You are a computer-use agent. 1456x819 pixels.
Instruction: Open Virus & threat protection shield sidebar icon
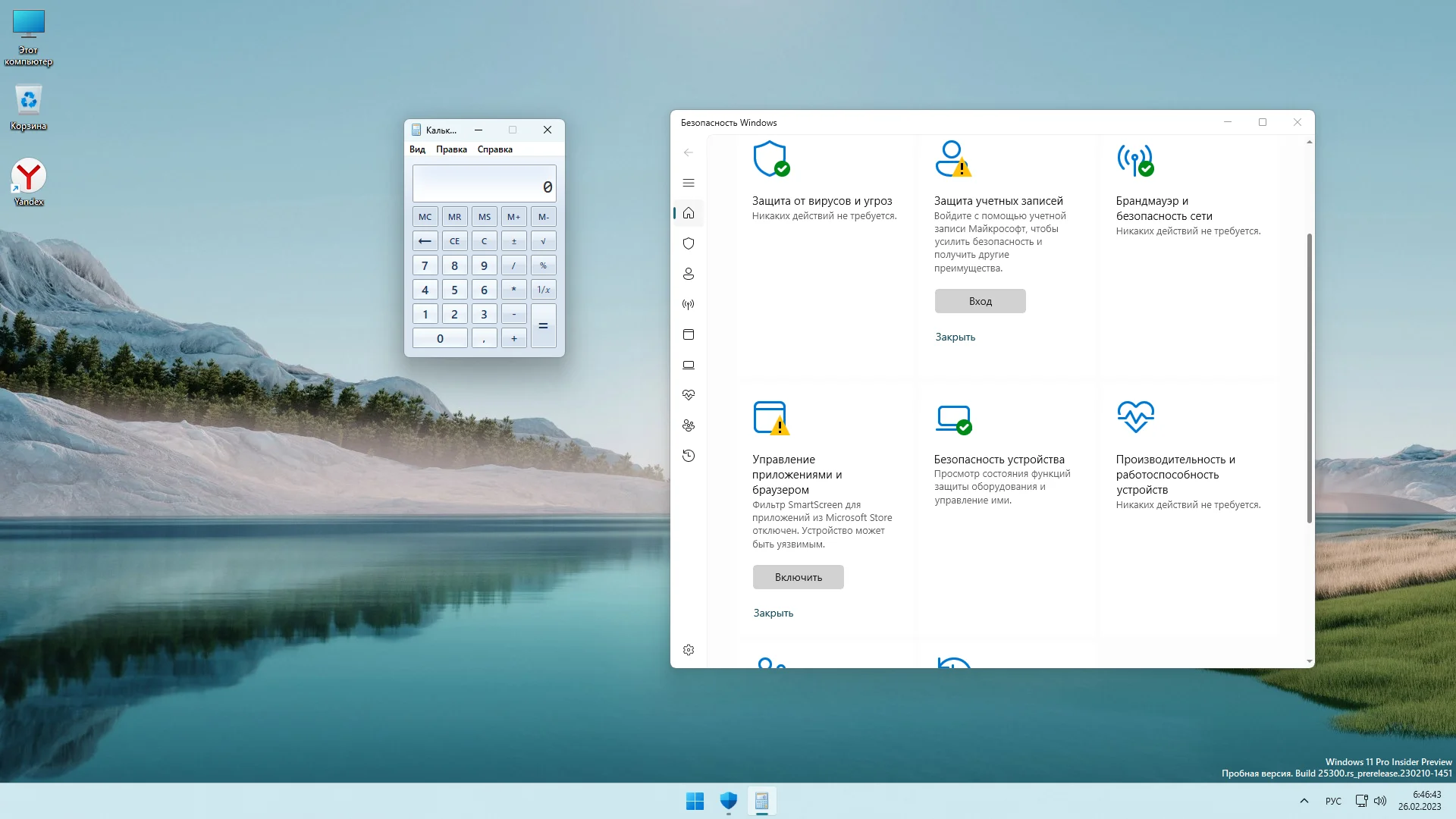click(x=688, y=243)
